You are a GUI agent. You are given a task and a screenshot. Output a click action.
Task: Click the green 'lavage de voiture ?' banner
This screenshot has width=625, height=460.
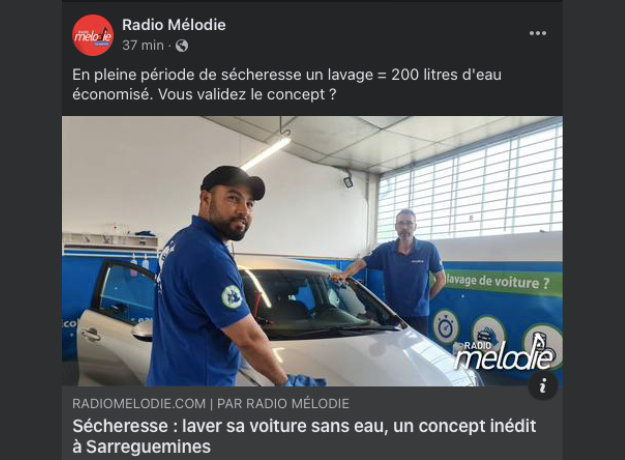click(x=497, y=282)
